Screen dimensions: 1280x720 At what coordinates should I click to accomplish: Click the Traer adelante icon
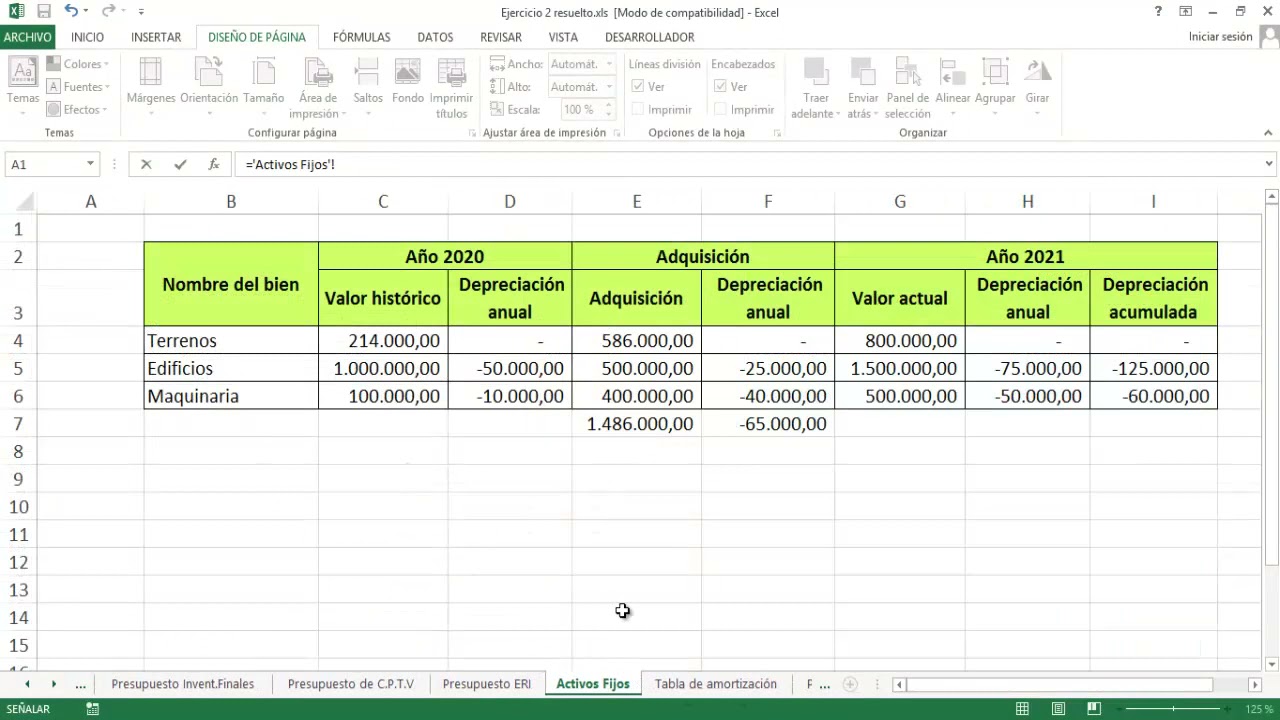(816, 72)
